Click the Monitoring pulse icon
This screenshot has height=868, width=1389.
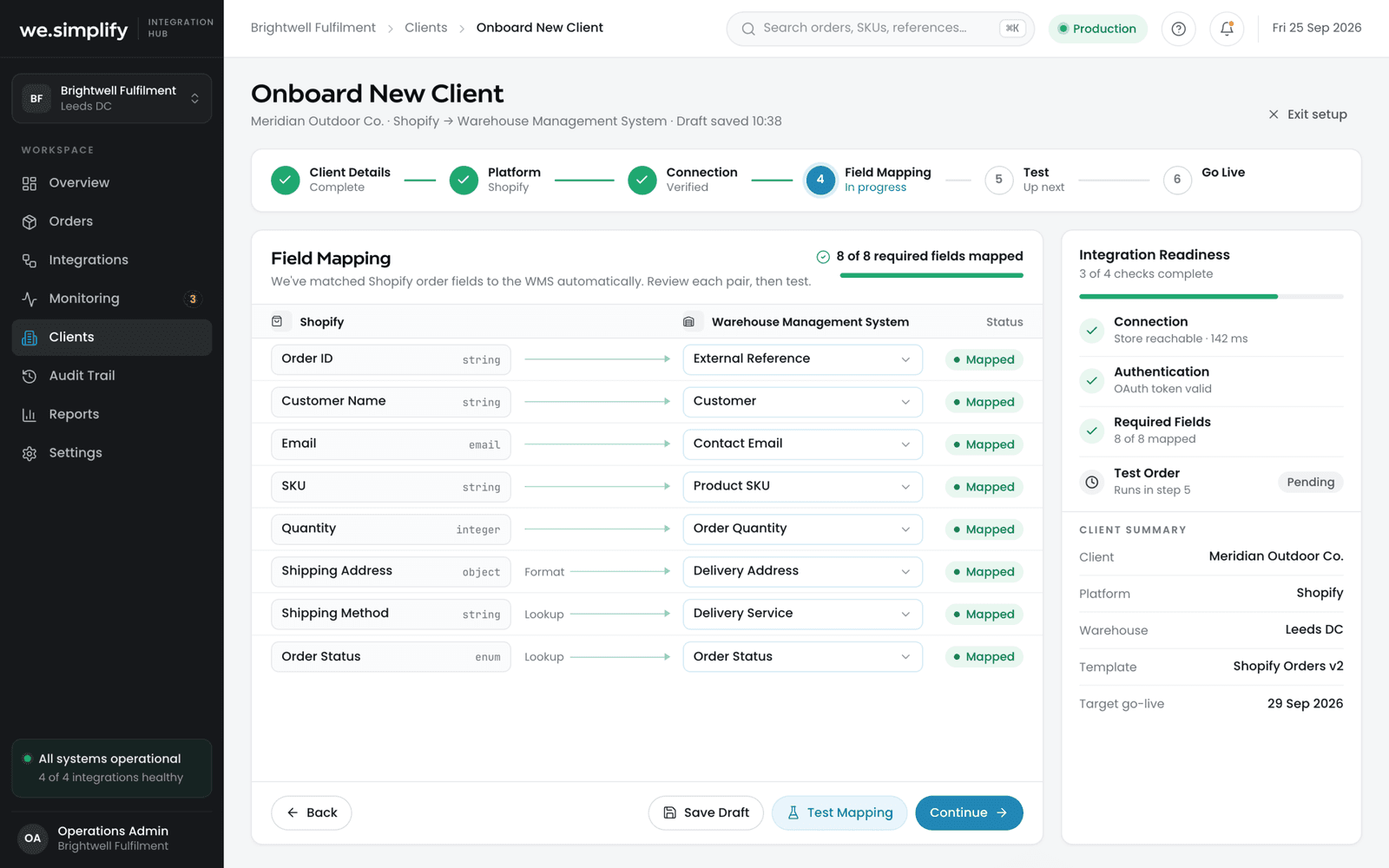point(30,299)
